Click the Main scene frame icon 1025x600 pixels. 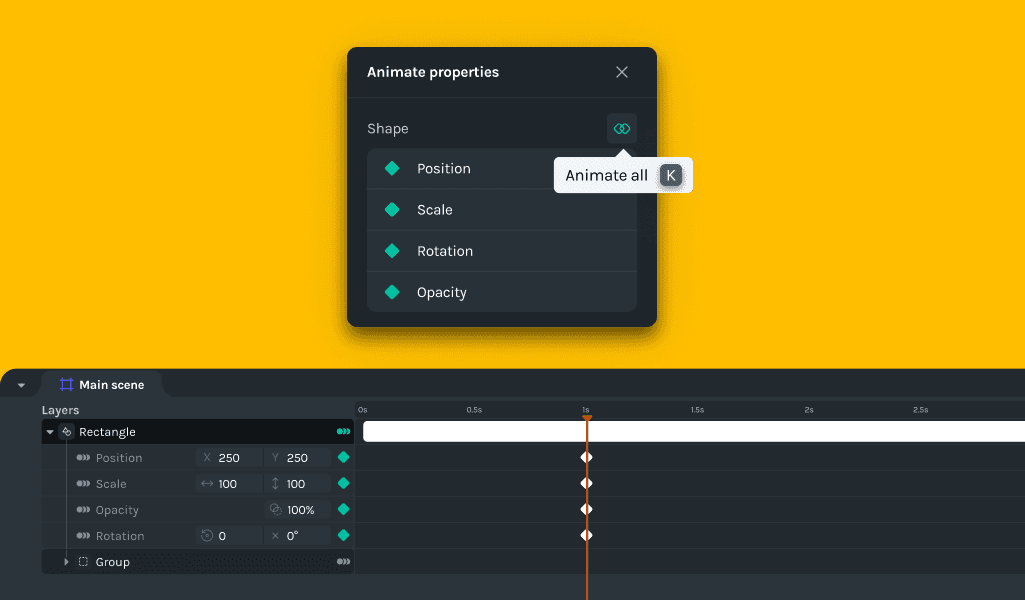65,383
